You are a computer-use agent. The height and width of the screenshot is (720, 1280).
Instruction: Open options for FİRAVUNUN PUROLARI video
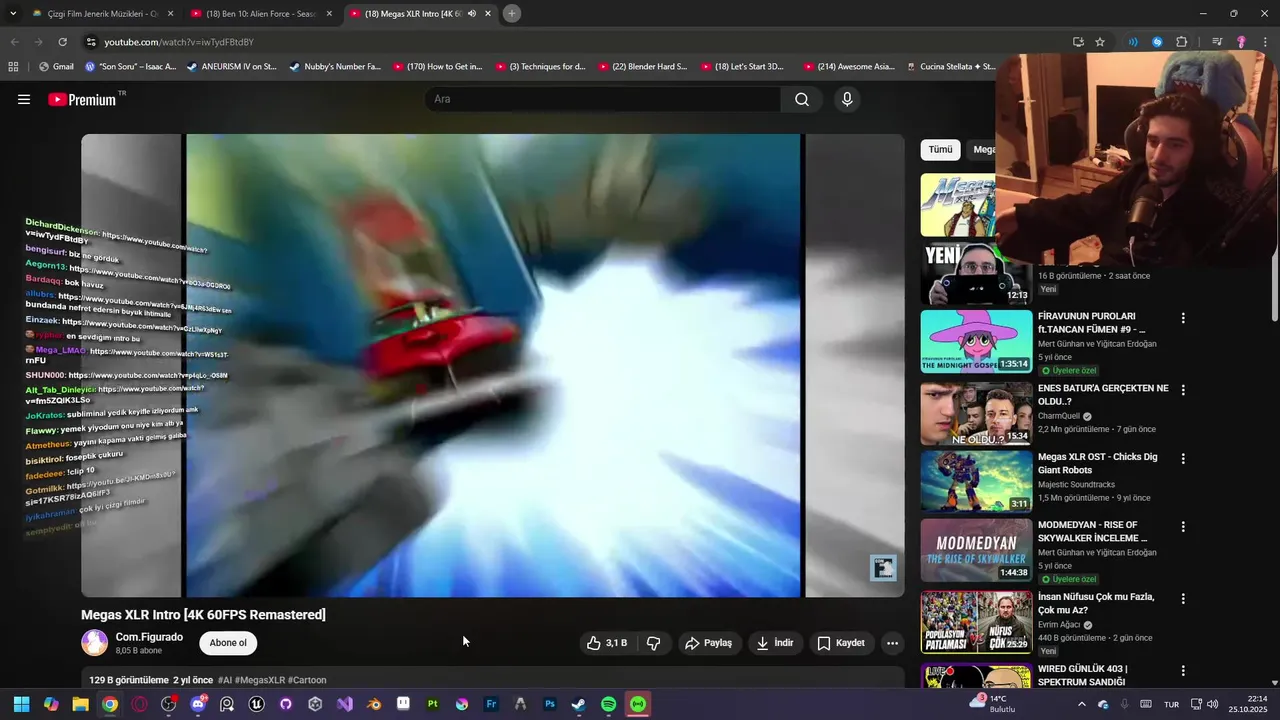[1183, 318]
